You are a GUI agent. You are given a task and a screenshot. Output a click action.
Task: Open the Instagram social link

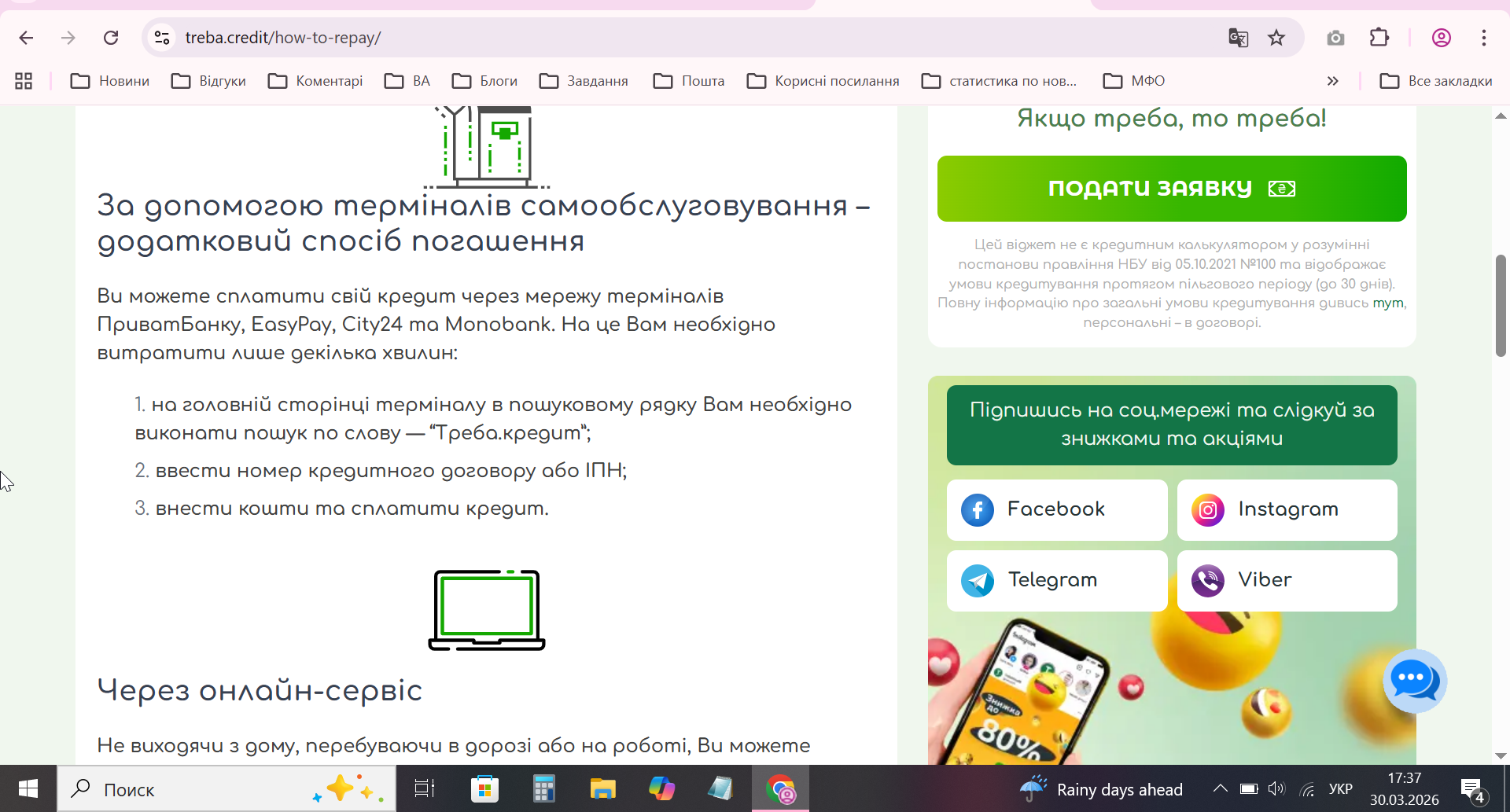[1287, 510]
